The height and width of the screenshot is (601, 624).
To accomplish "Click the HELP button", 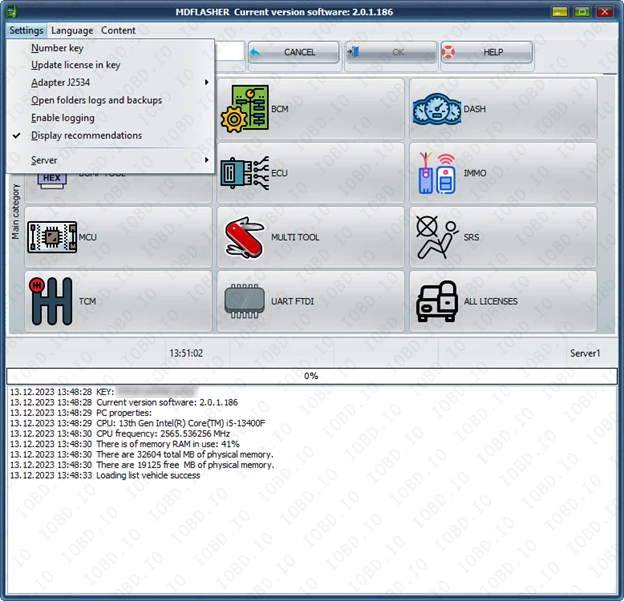I will coord(486,52).
